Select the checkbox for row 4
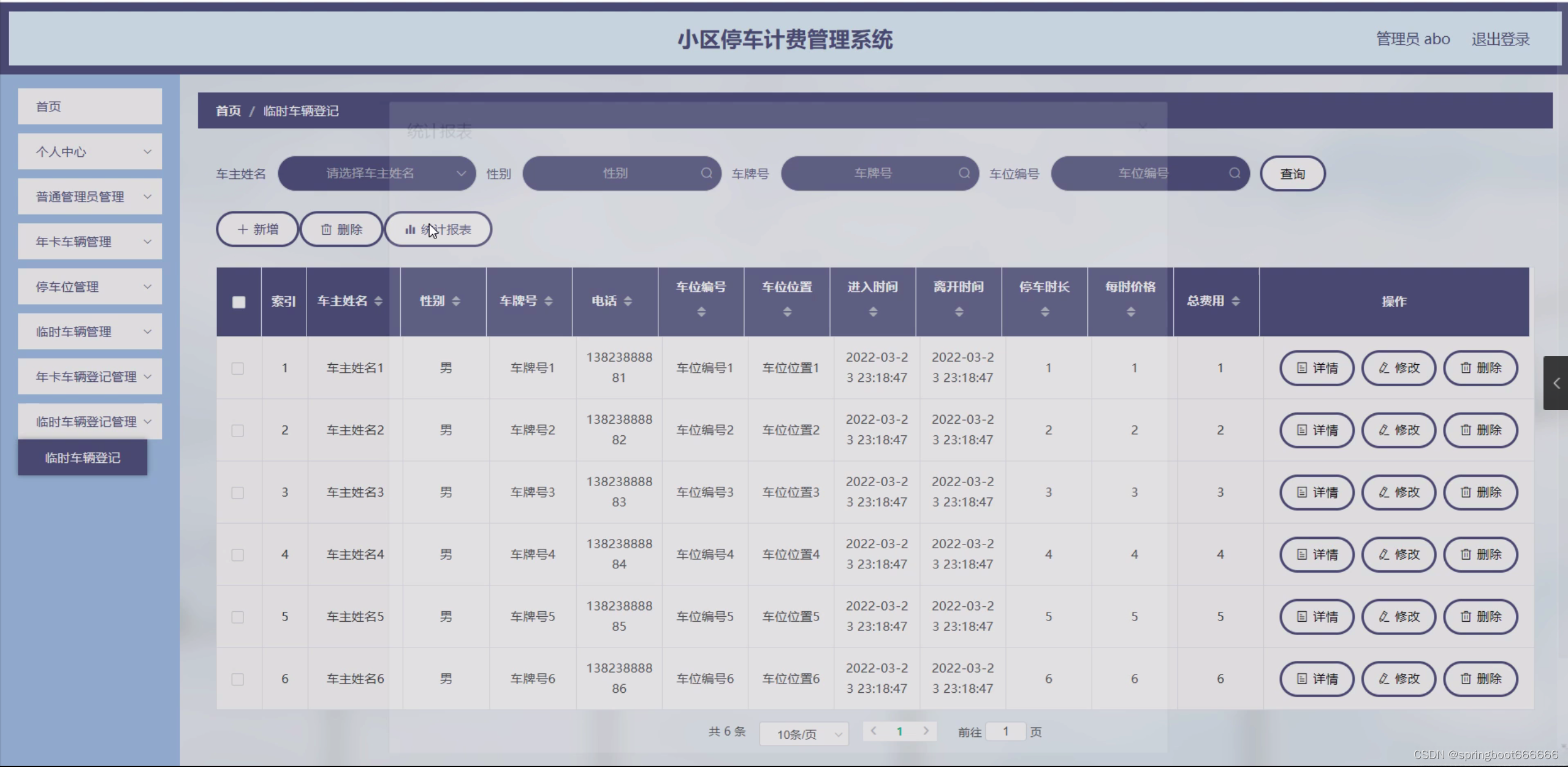This screenshot has height=767, width=1568. pos(238,555)
